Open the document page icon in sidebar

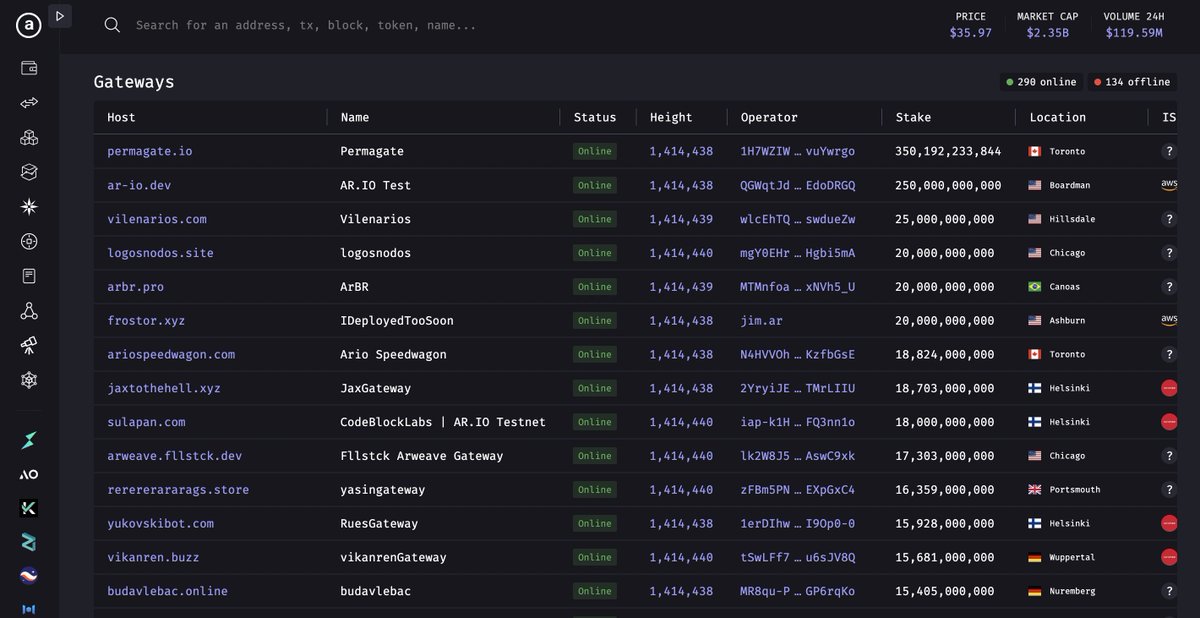pyautogui.click(x=29, y=276)
